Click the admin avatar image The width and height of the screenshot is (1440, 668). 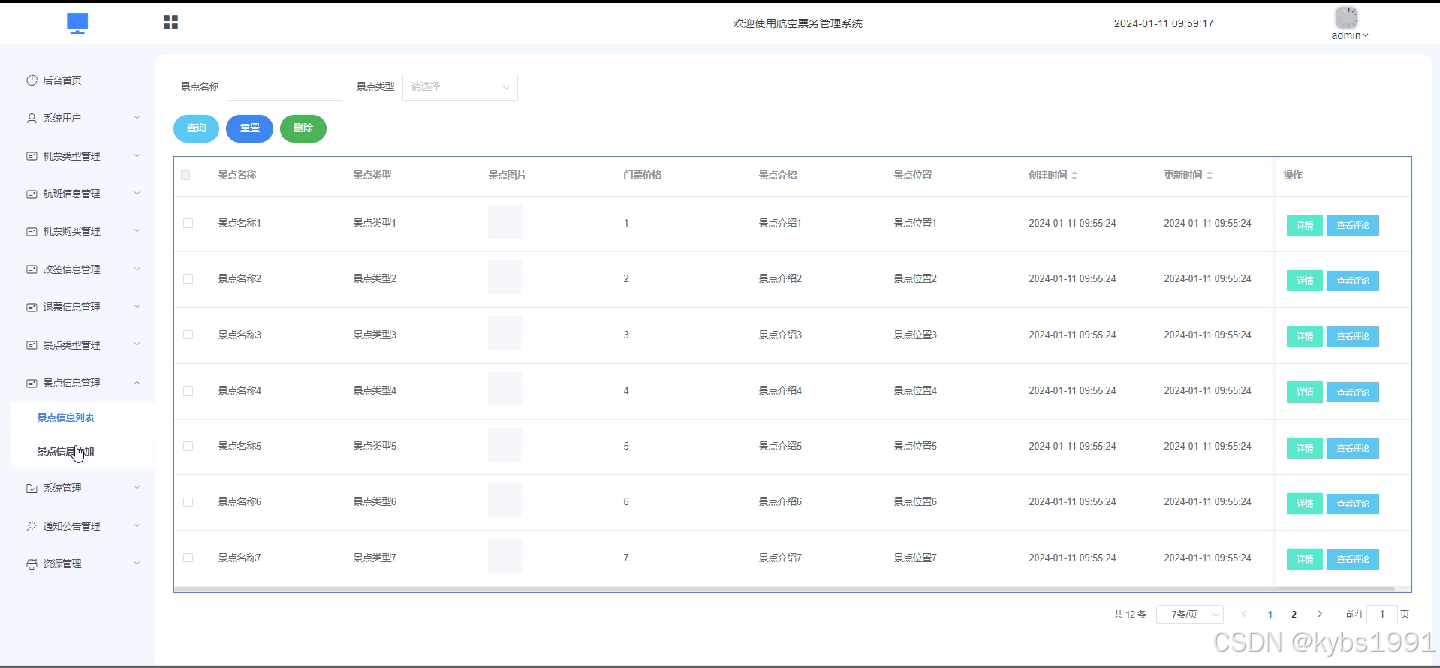(1346, 18)
